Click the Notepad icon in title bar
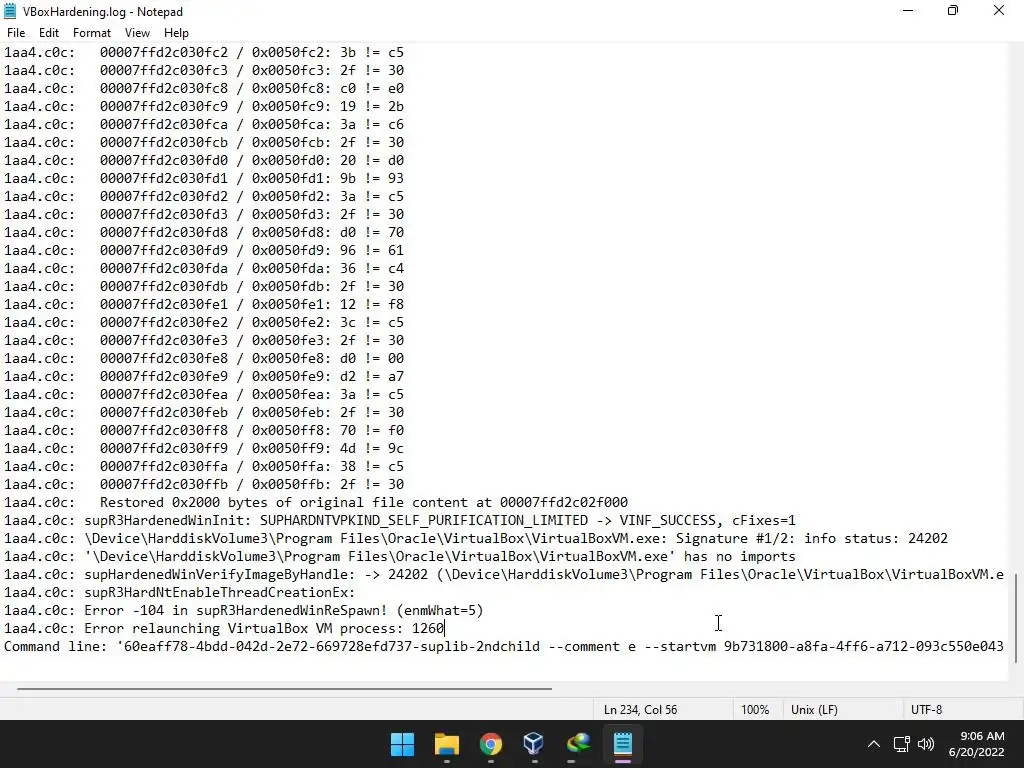1024x768 pixels. point(10,11)
